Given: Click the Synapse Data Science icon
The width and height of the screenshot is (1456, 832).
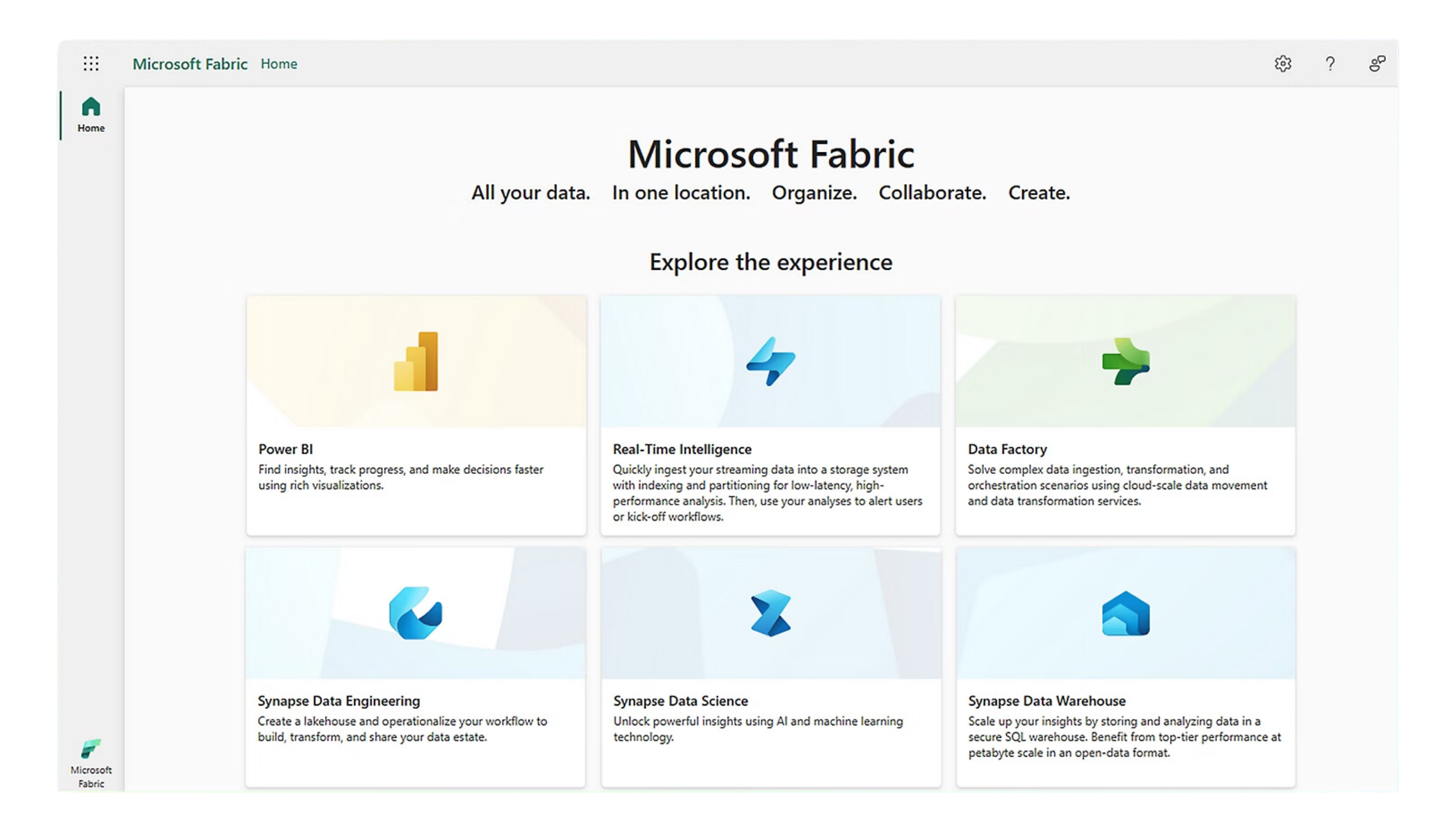Looking at the screenshot, I should 771,613.
